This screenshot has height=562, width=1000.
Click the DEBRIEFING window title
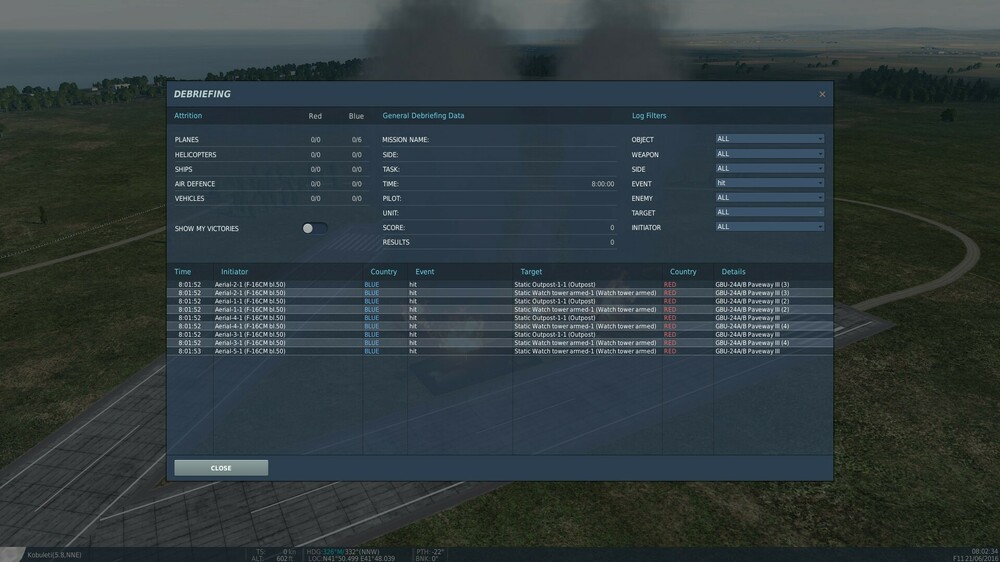pos(202,94)
